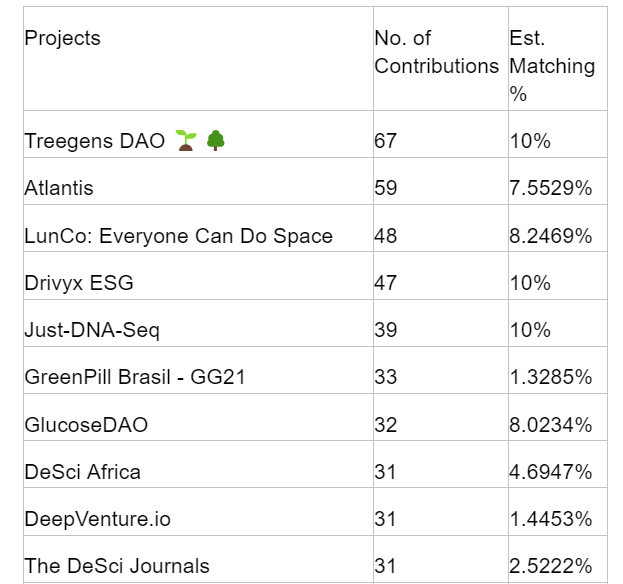Image resolution: width=623 pixels, height=584 pixels.
Task: Click the seedling emoji beside Treegens DAO
Action: tap(185, 141)
